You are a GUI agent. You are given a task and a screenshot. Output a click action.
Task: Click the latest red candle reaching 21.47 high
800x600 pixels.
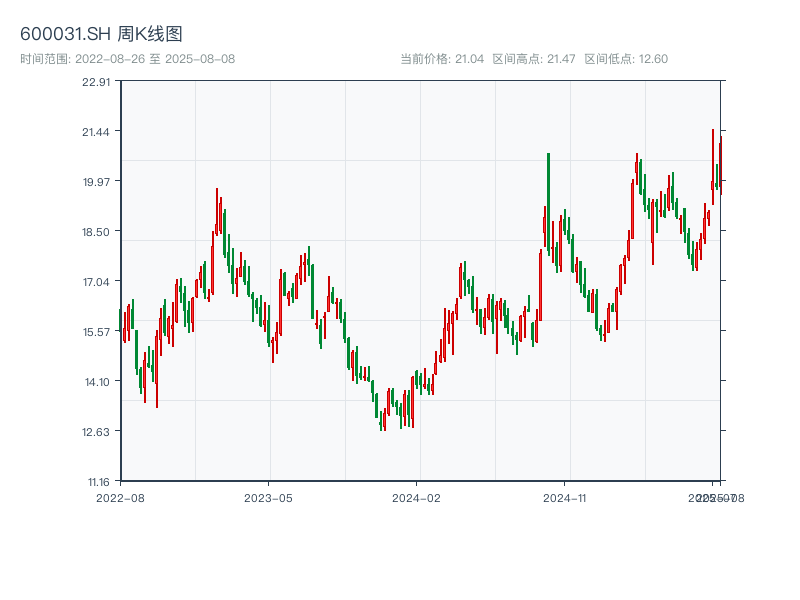coord(713,167)
